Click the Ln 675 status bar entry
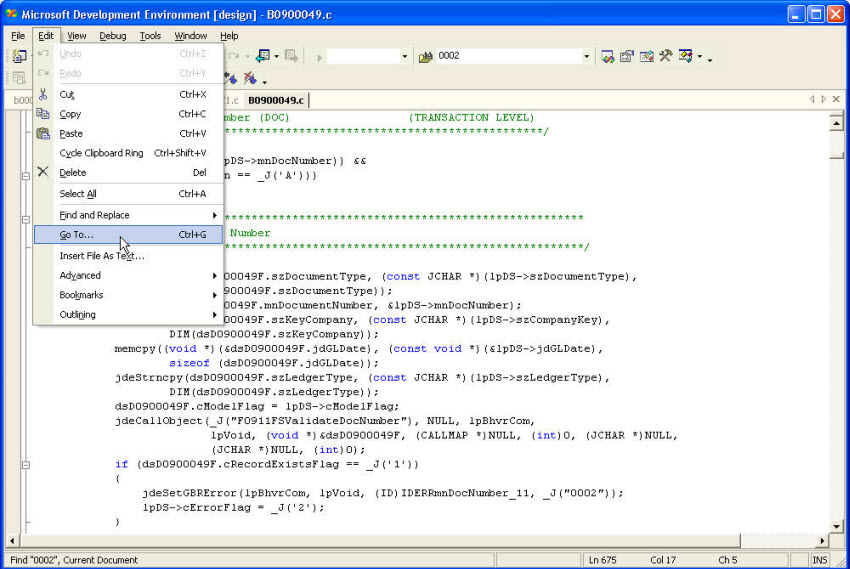The width and height of the screenshot is (850, 569). click(602, 560)
